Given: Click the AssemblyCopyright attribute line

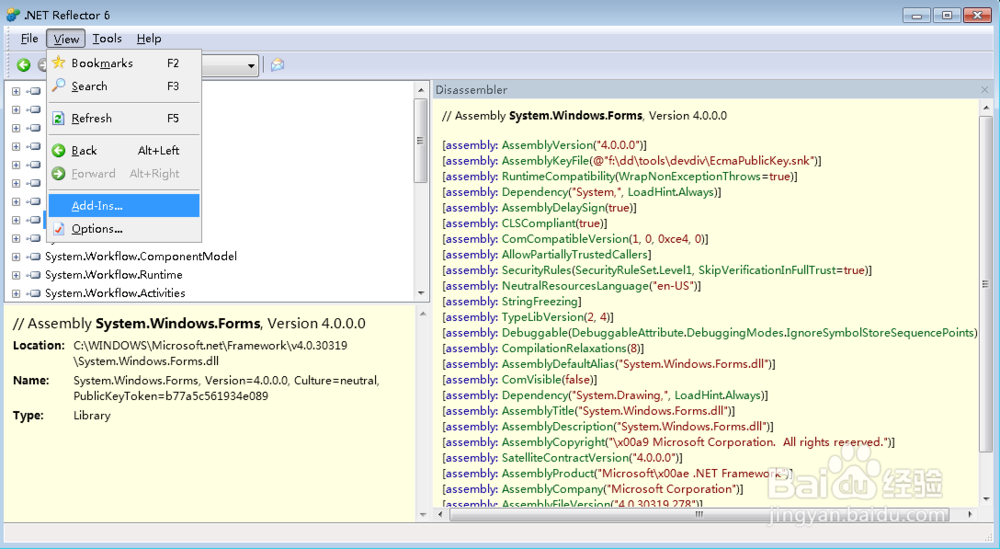Looking at the screenshot, I should (x=668, y=443).
